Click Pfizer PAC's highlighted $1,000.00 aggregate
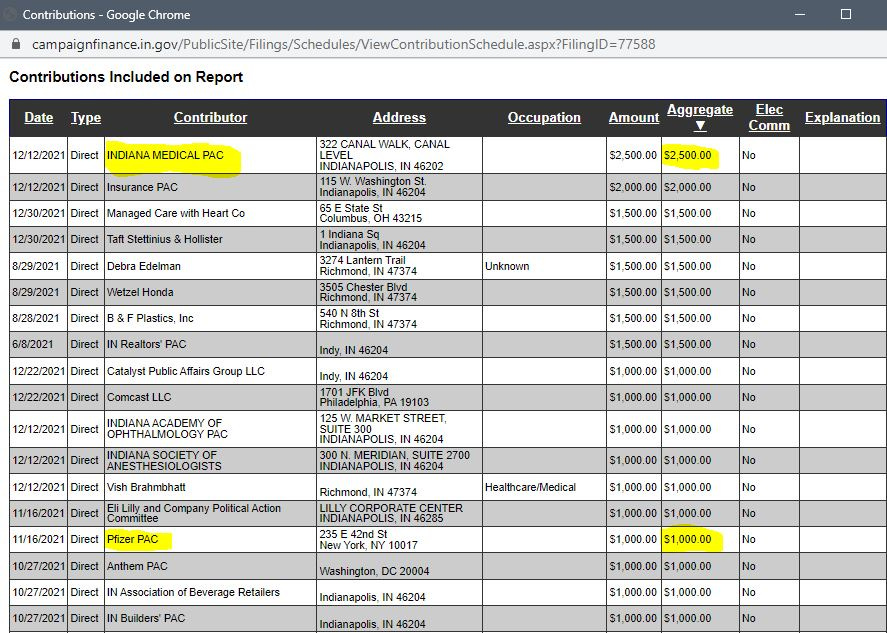 tap(687, 539)
